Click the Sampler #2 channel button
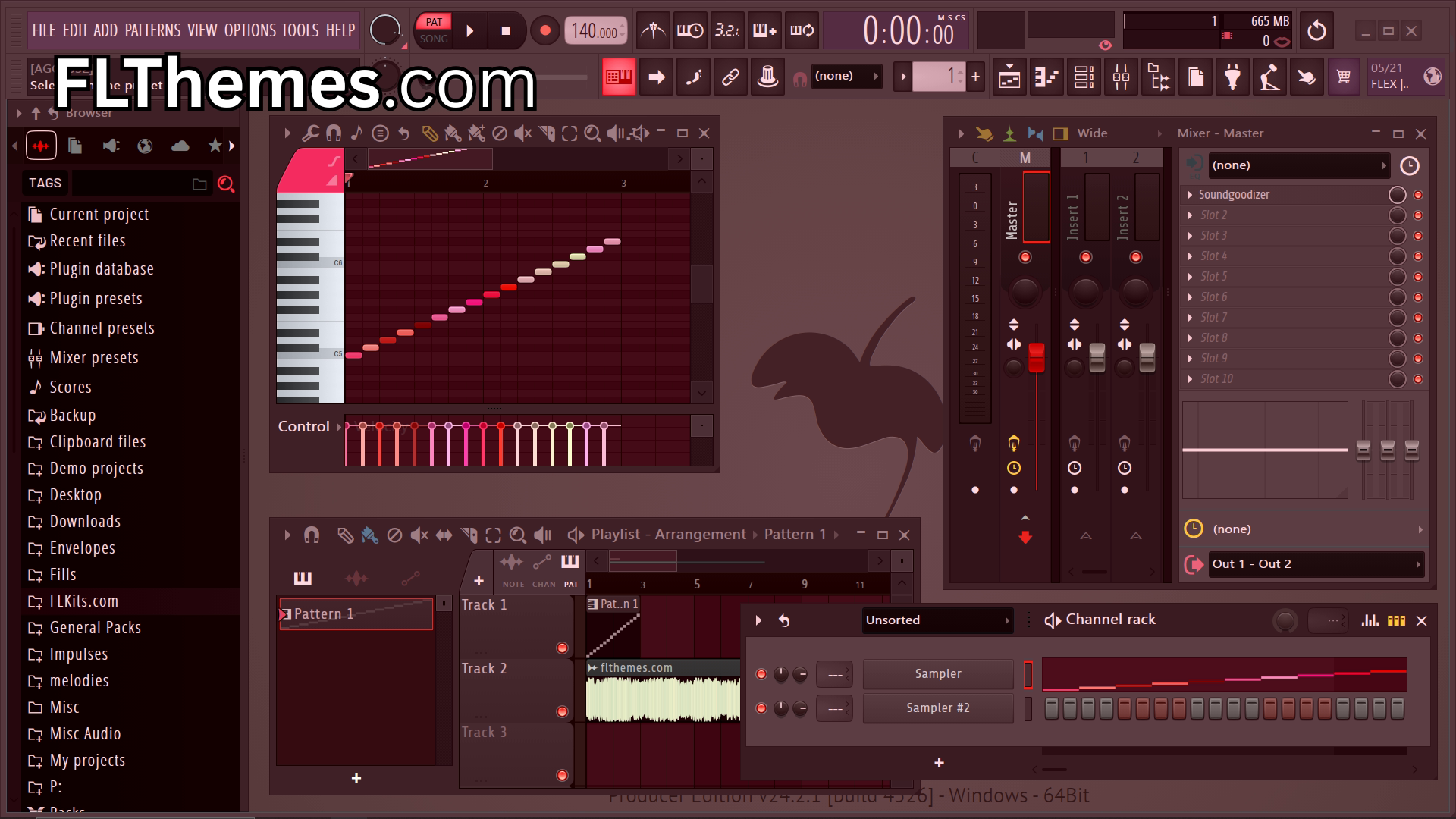1456x819 pixels. [x=938, y=708]
